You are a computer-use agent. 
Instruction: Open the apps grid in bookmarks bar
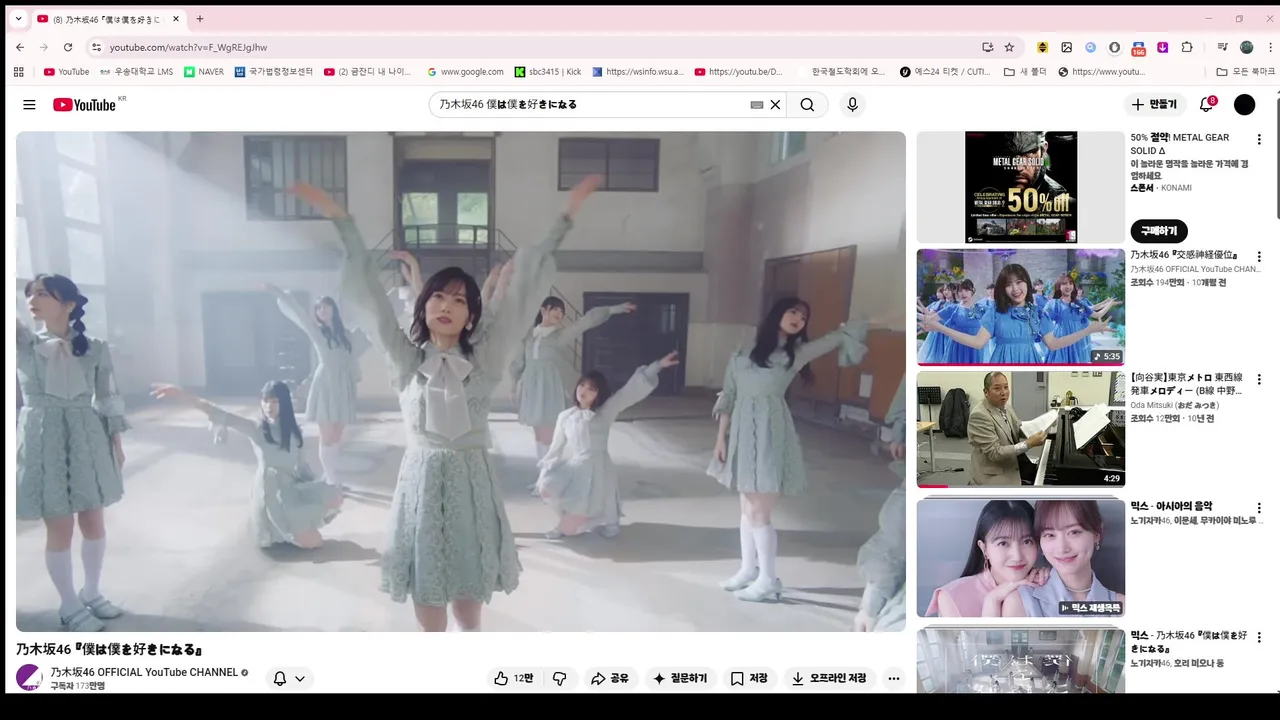pyautogui.click(x=19, y=72)
